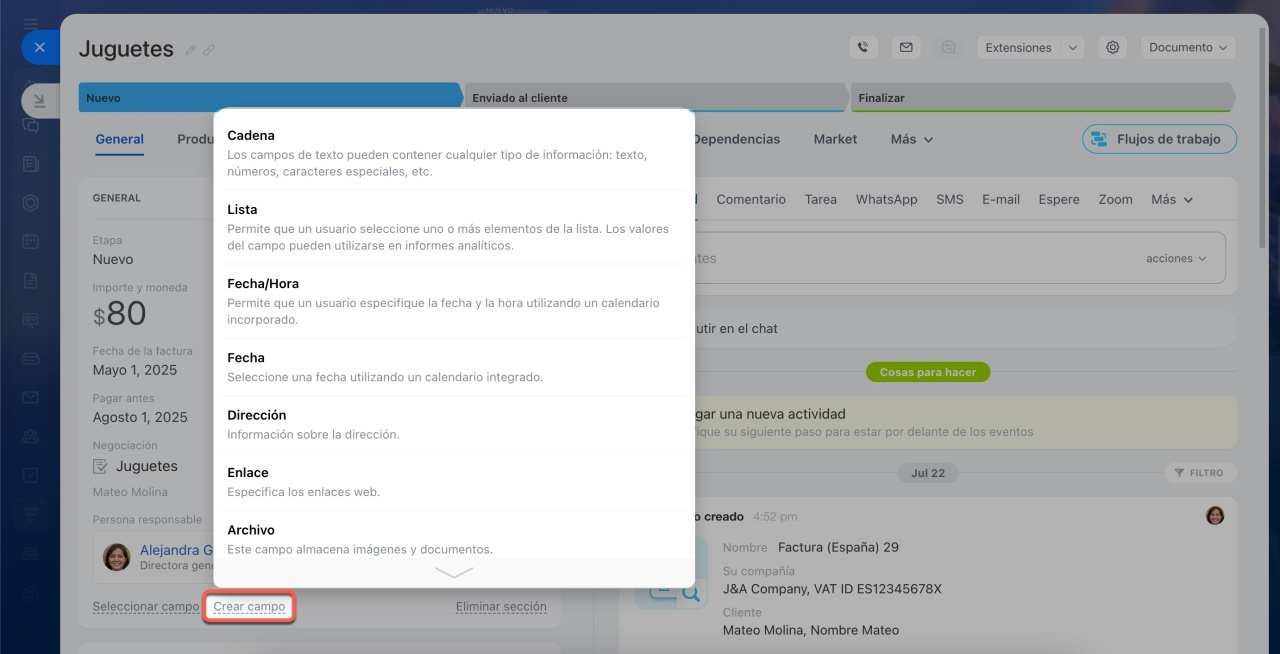Choose the Archivo field type

tap(454, 538)
